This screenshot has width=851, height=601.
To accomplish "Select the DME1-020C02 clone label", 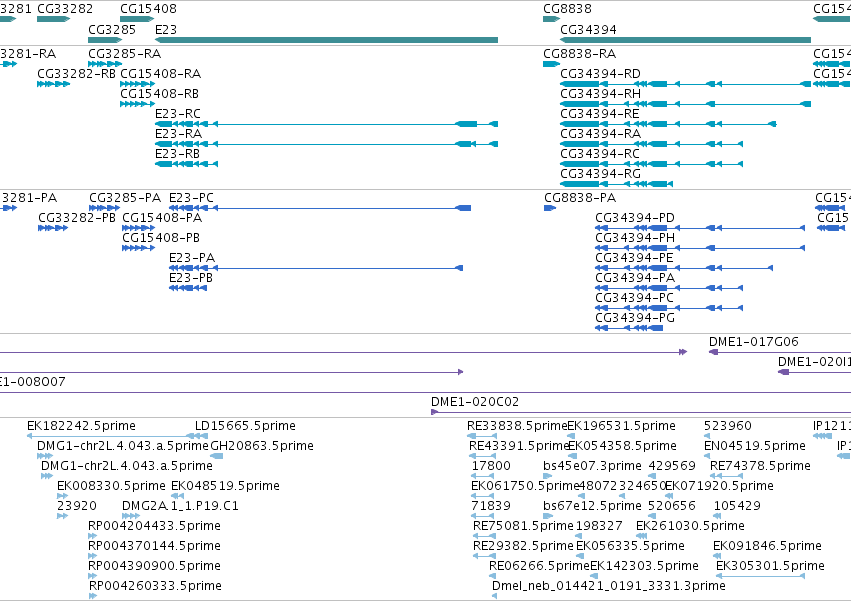I will tap(475, 402).
